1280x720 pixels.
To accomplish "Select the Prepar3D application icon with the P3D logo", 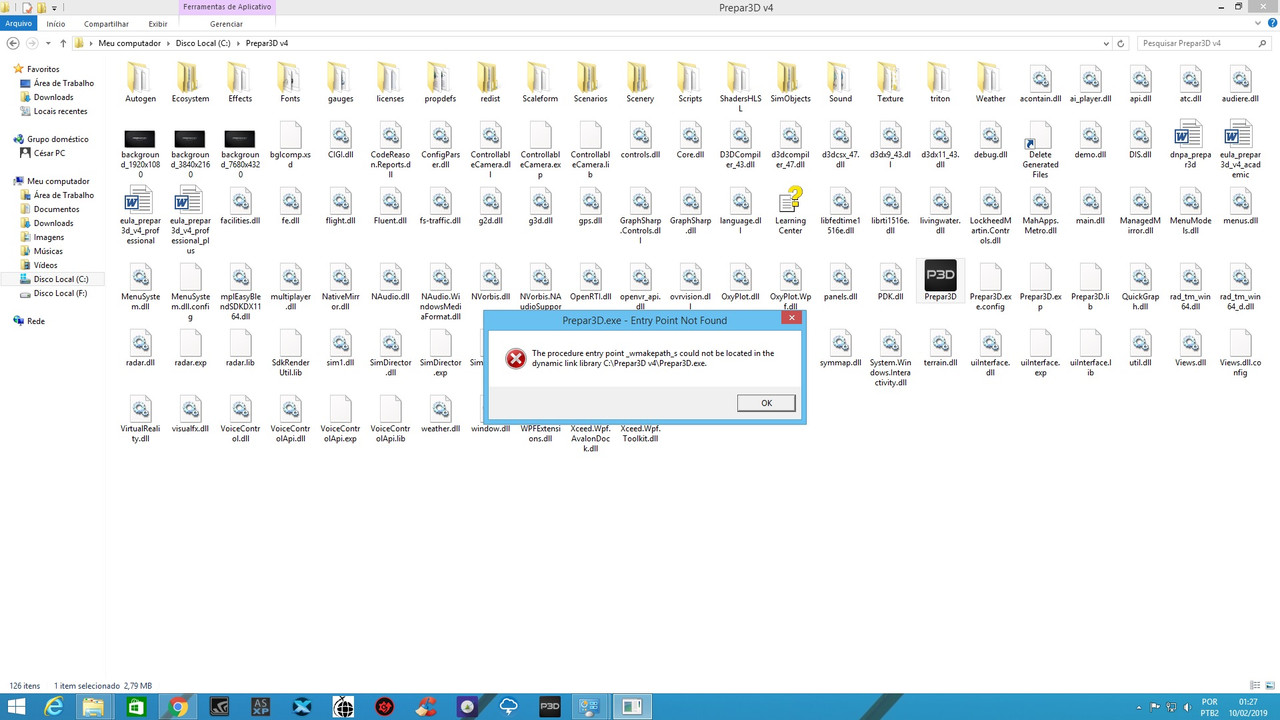I will (x=940, y=275).
